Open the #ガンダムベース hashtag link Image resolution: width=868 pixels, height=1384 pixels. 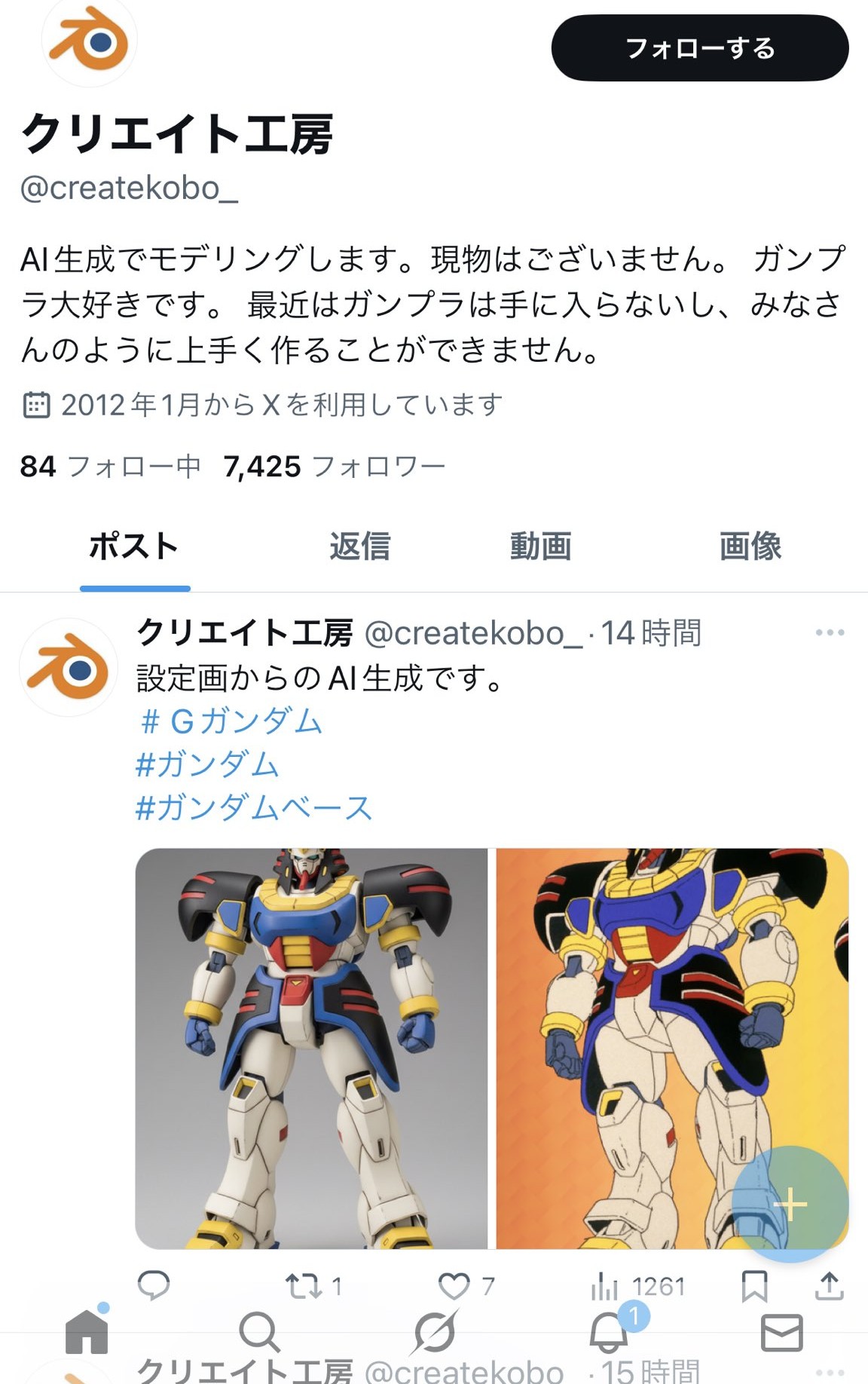[x=254, y=808]
